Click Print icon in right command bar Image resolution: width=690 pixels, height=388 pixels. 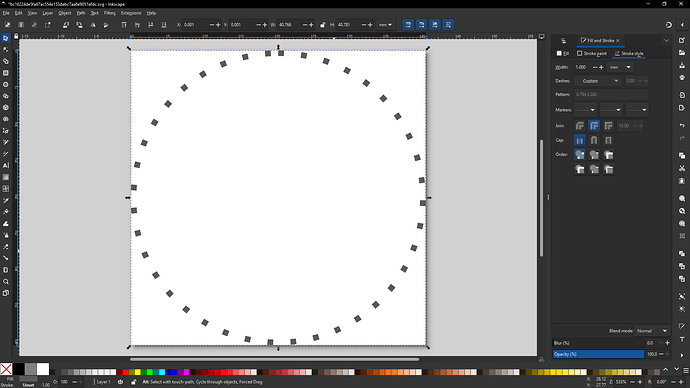[682, 78]
